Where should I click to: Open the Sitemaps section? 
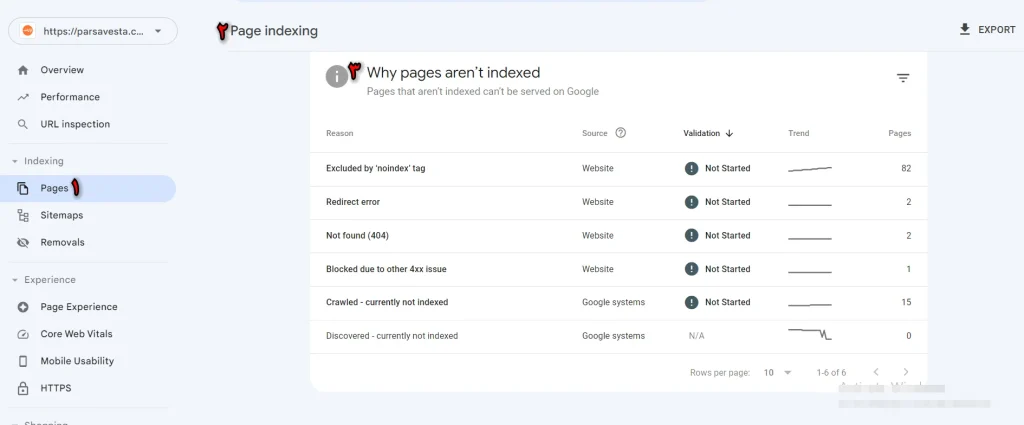(x=61, y=215)
